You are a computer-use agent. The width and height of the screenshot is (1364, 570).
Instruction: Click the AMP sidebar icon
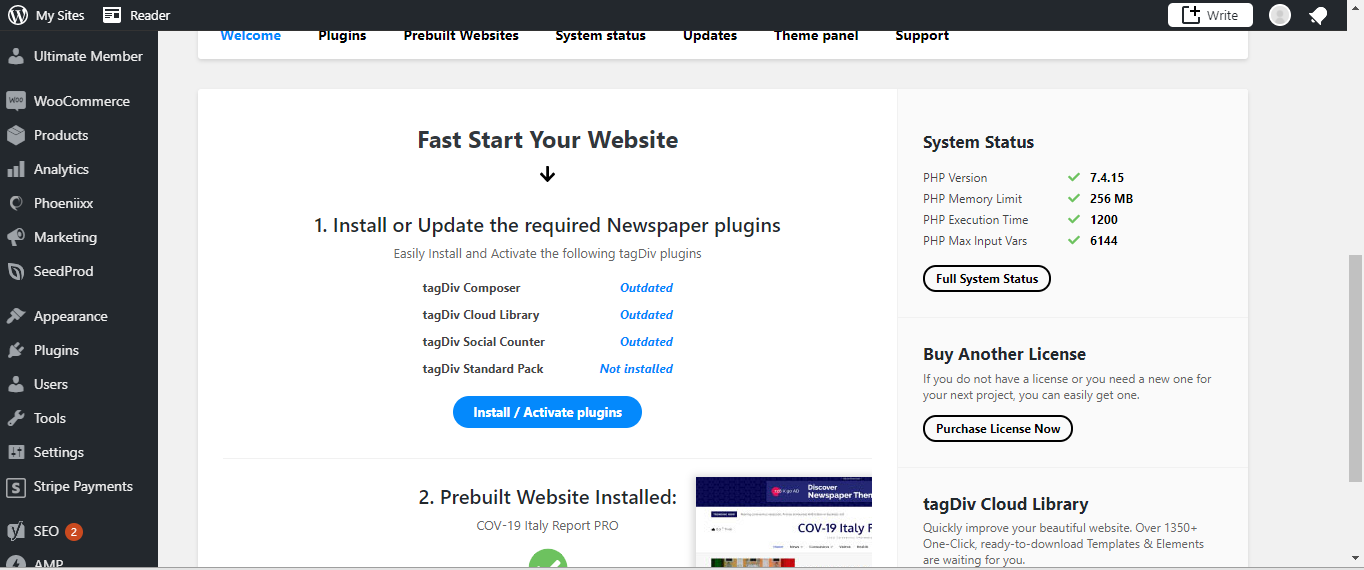[16, 563]
